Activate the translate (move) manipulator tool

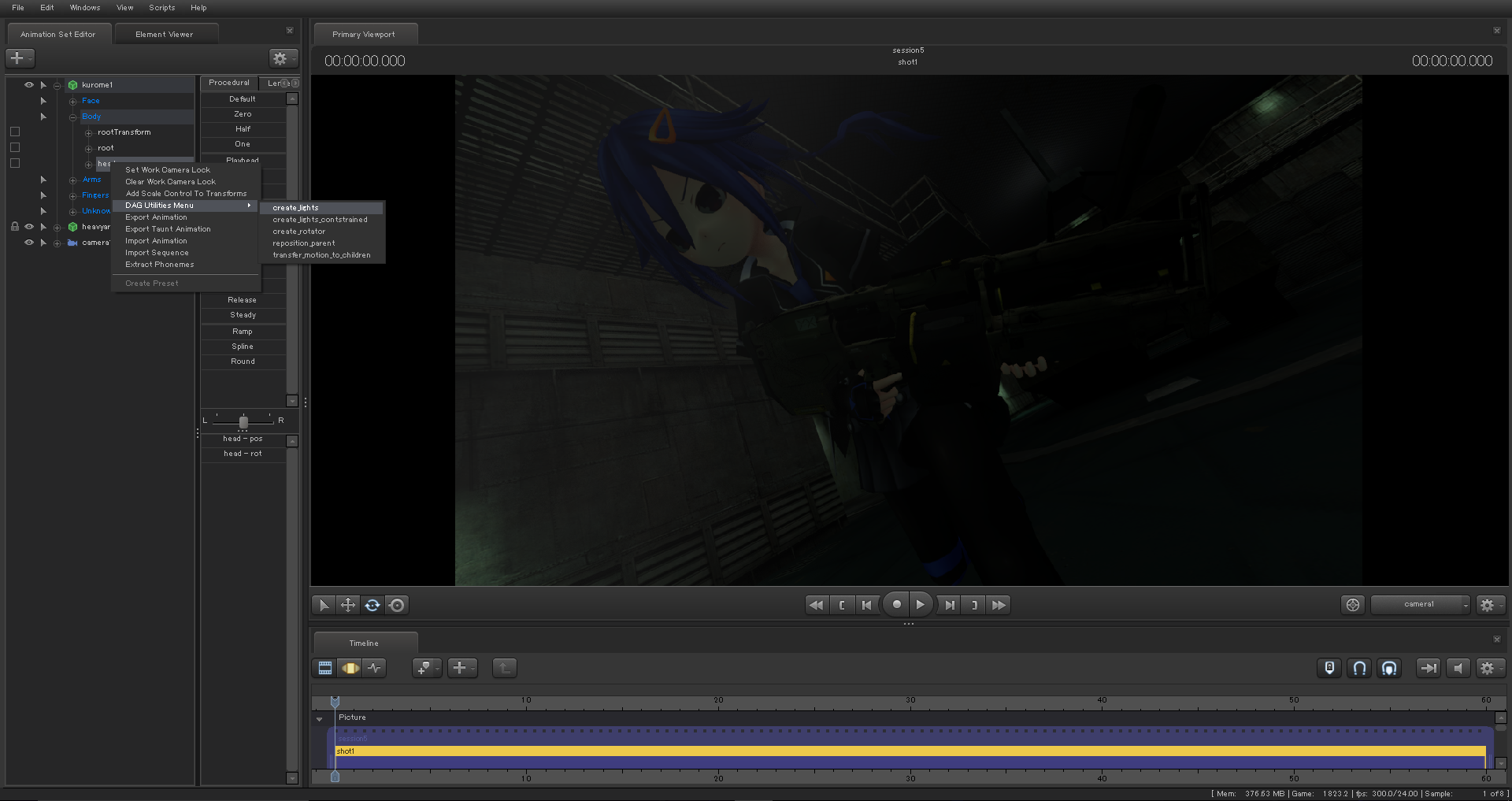click(x=348, y=605)
